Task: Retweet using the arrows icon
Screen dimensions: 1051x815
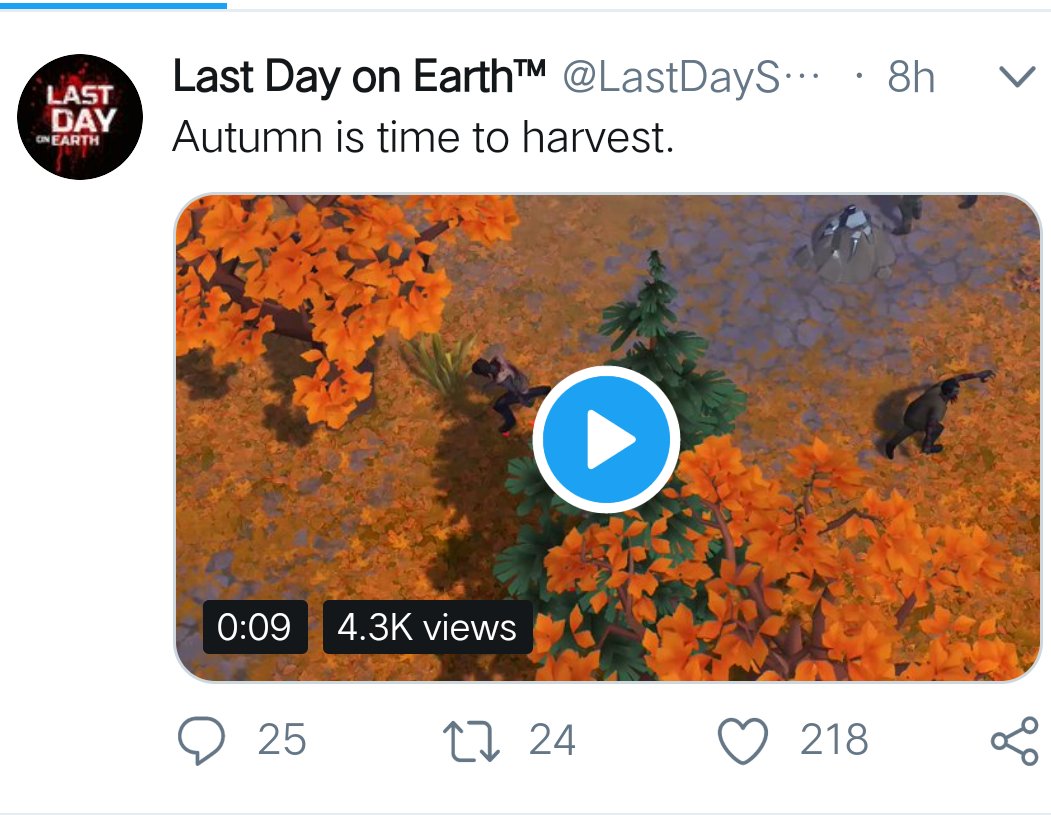Action: click(472, 741)
